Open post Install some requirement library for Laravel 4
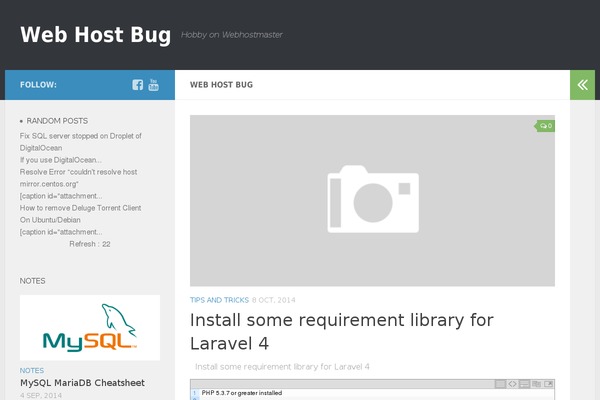 point(342,331)
